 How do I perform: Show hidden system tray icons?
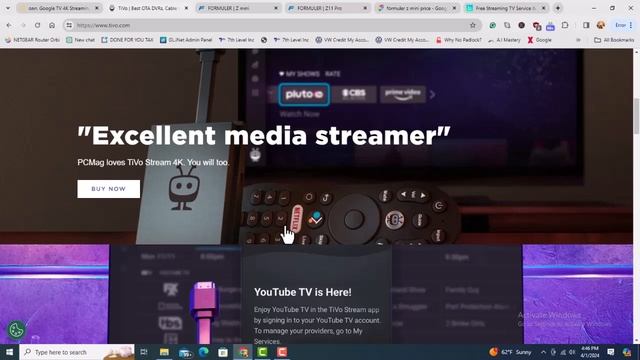pyautogui.click(x=543, y=352)
